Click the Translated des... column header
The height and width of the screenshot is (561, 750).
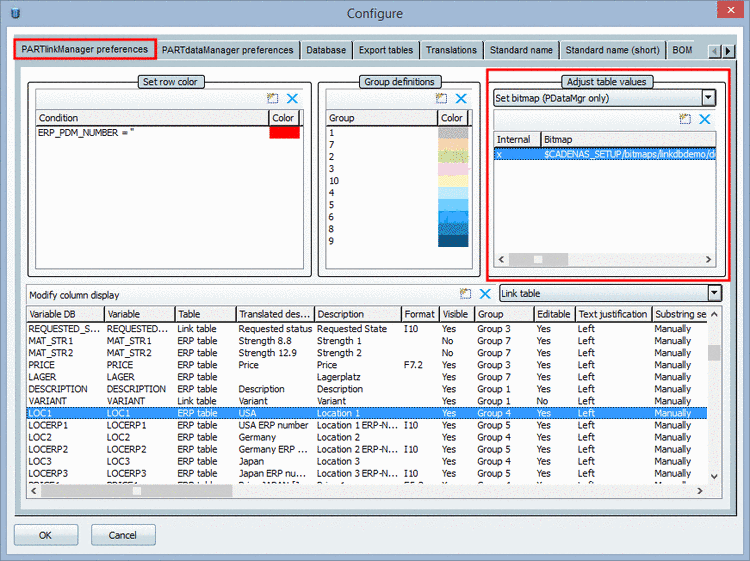(x=275, y=314)
